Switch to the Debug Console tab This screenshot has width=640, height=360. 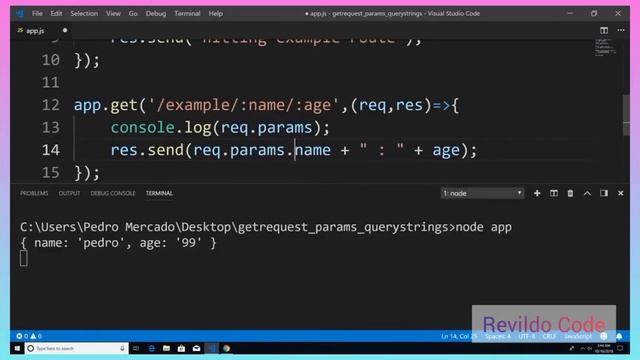pyautogui.click(x=113, y=193)
